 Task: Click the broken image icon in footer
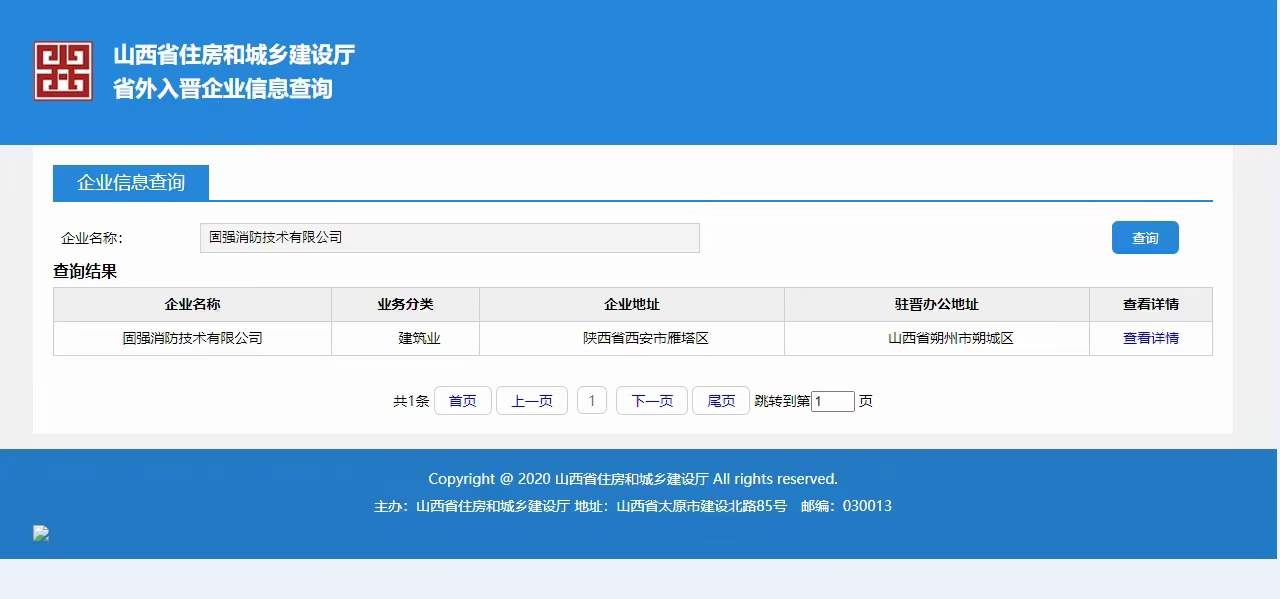(x=41, y=534)
